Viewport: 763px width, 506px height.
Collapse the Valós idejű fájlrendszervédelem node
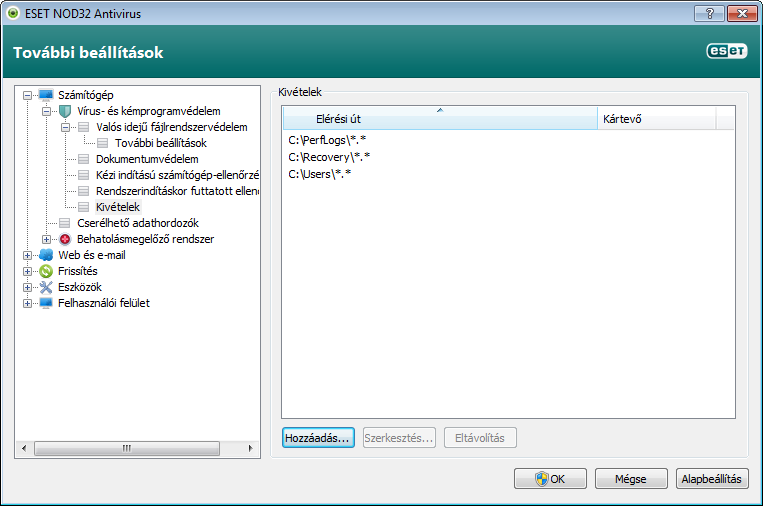65,127
